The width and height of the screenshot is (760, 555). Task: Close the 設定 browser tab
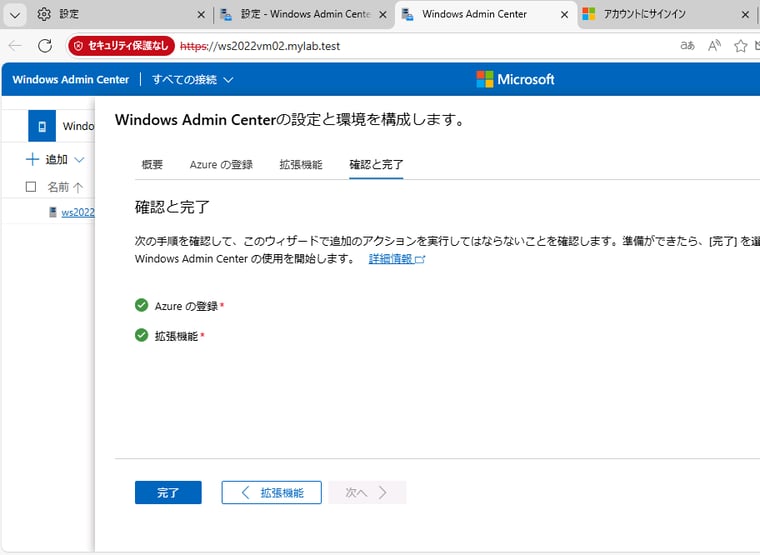[201, 15]
